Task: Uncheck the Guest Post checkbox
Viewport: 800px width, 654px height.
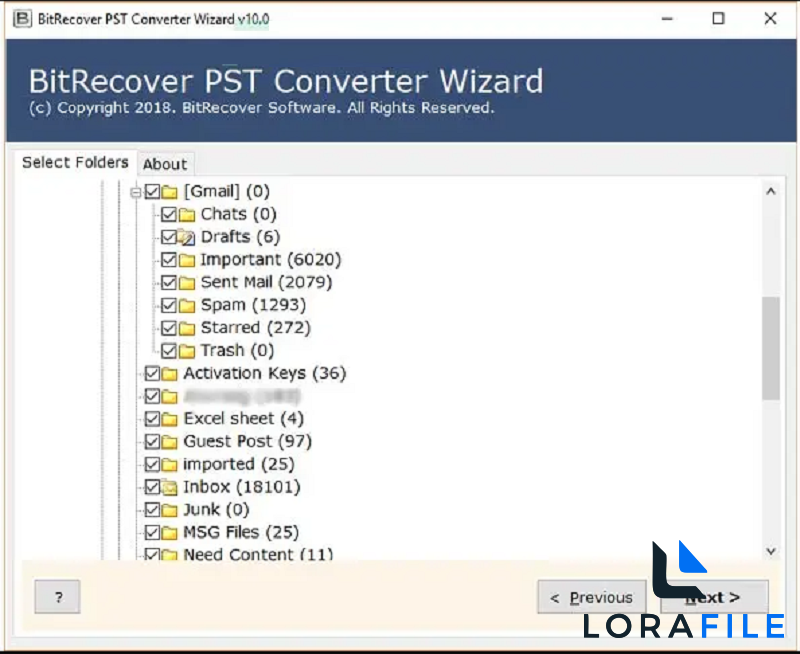Action: [x=152, y=441]
